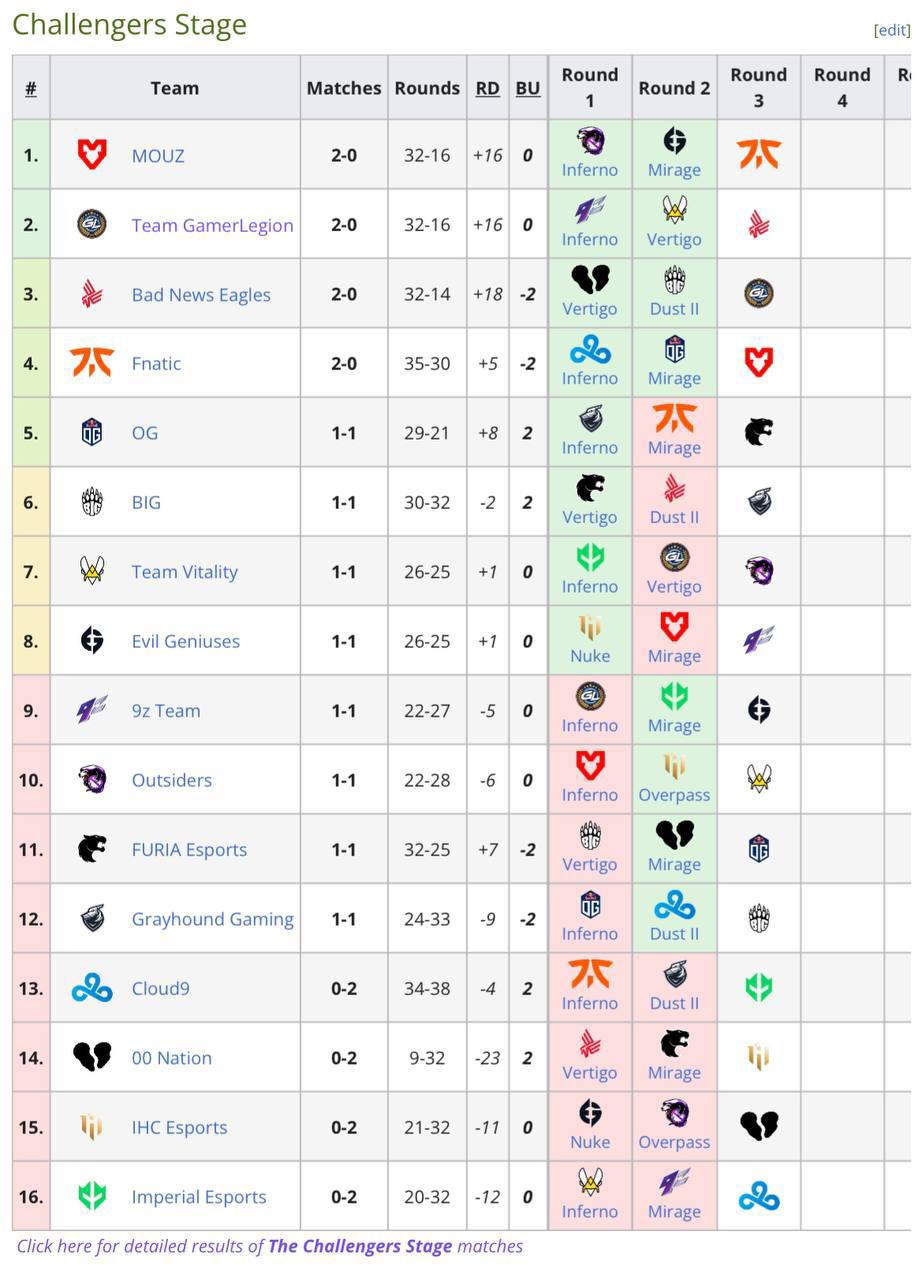Viewport: 923px width, 1280px height.
Task: Click the Fnatic logo in Team column
Action: click(x=92, y=363)
